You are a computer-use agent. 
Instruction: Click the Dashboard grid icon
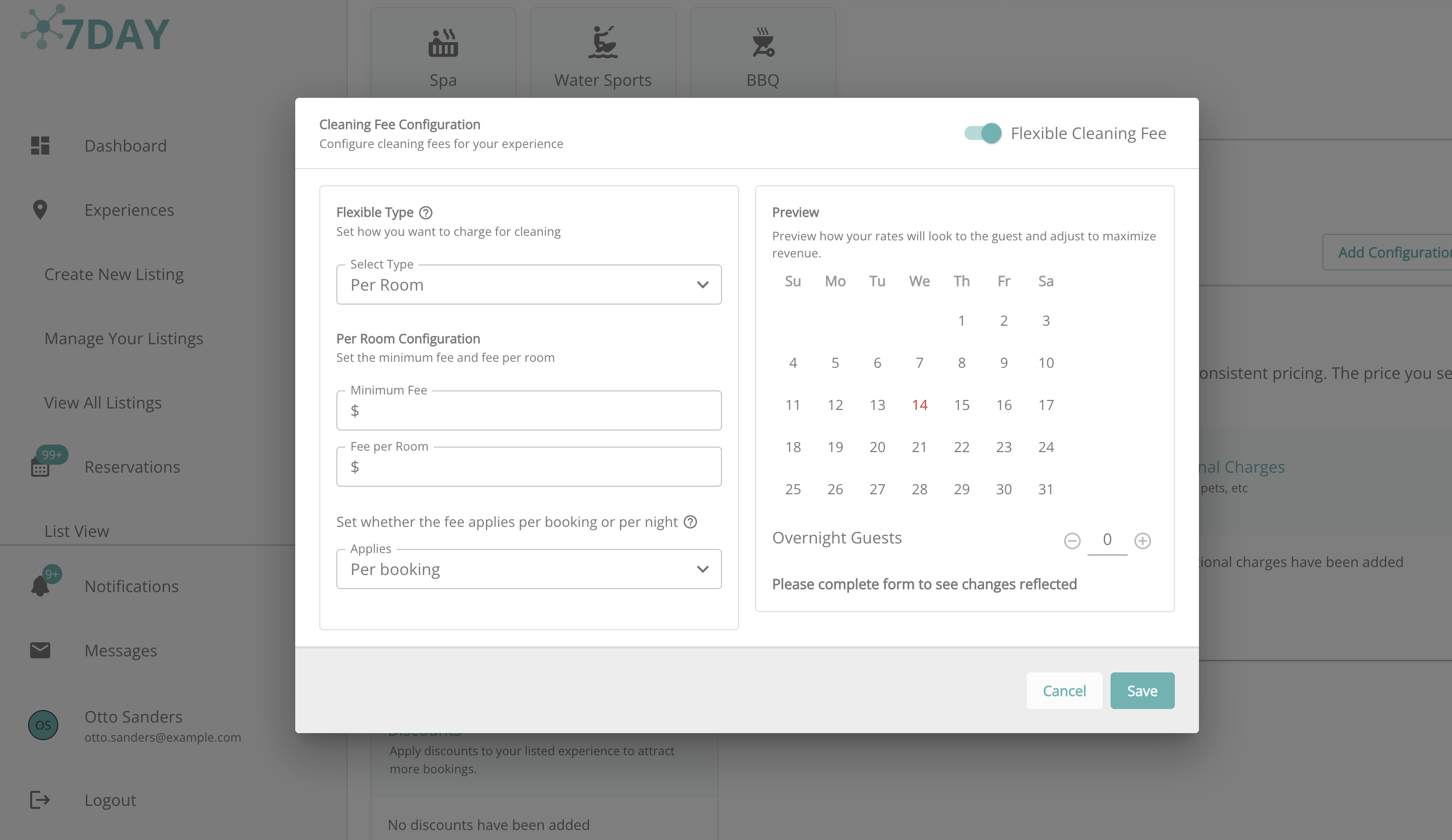tap(40, 146)
